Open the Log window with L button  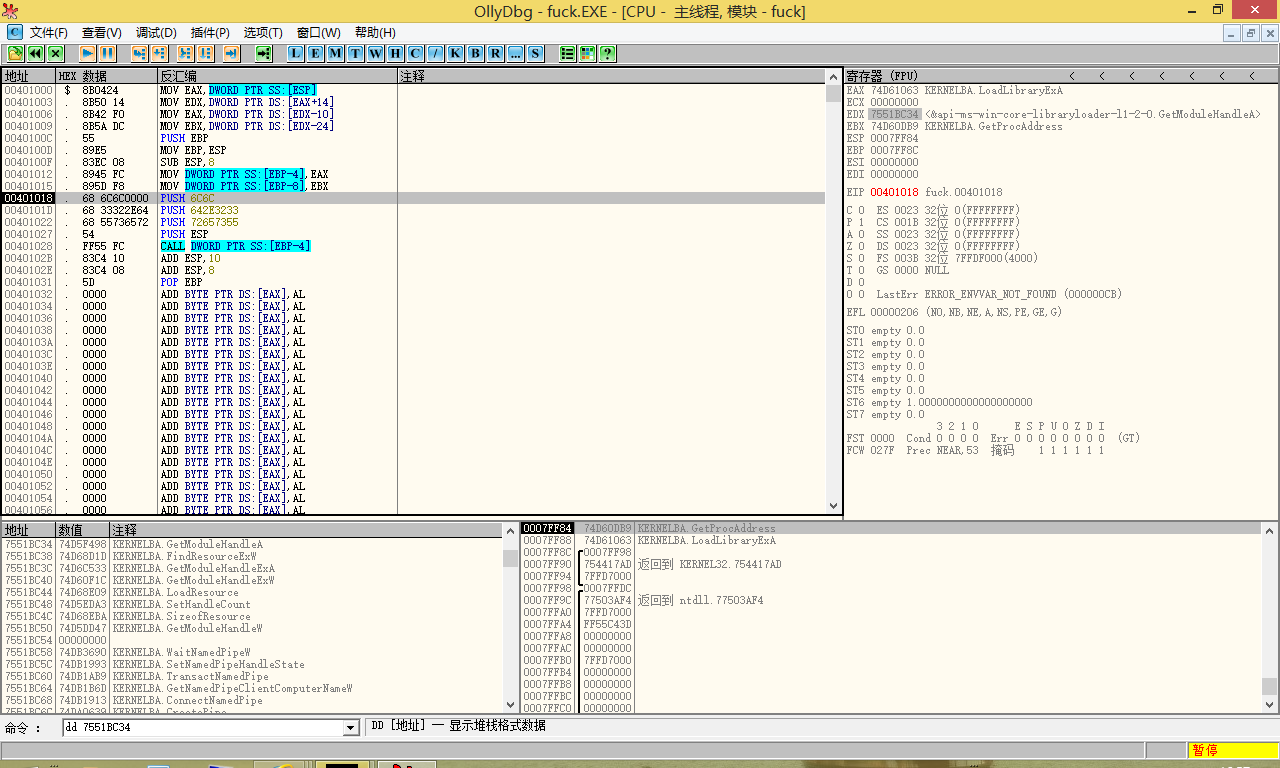coord(296,53)
